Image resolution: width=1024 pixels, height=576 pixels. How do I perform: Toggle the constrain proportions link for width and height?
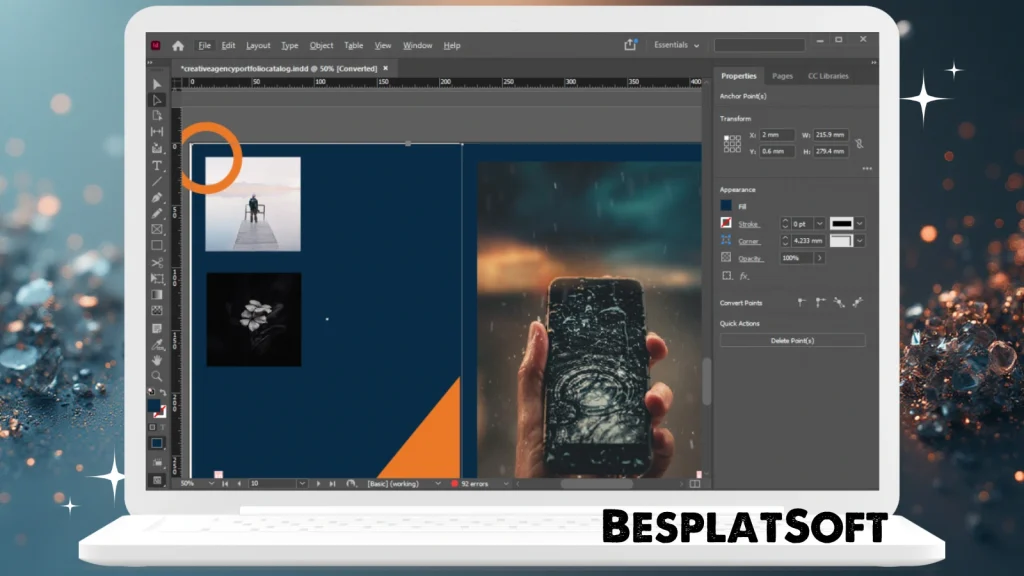(x=859, y=143)
